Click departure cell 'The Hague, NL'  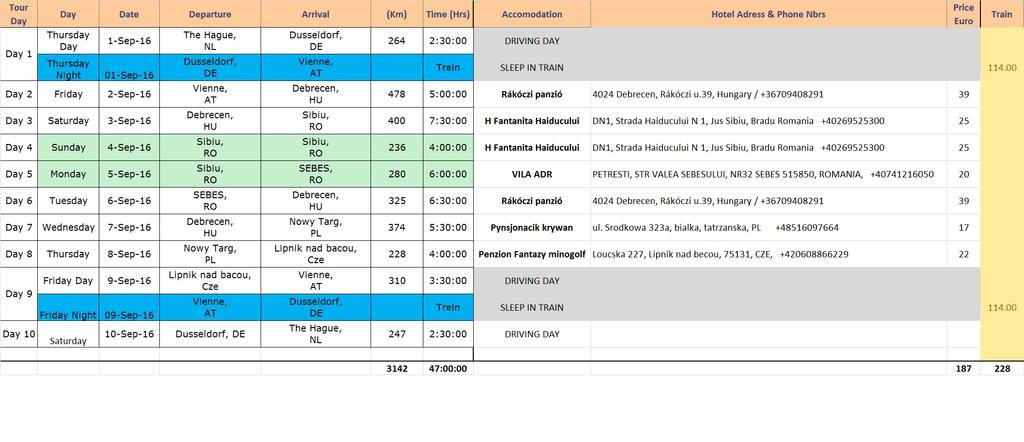(x=210, y=40)
